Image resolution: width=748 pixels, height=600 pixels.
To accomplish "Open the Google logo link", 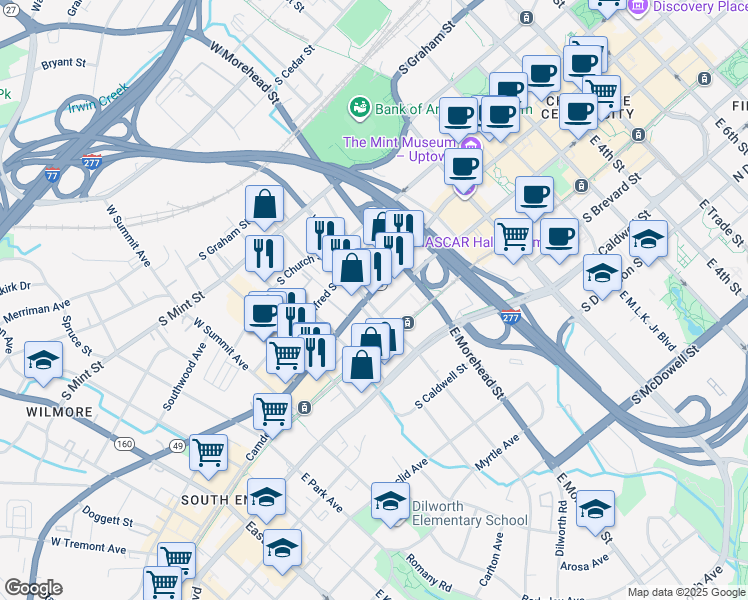I will coord(33,587).
